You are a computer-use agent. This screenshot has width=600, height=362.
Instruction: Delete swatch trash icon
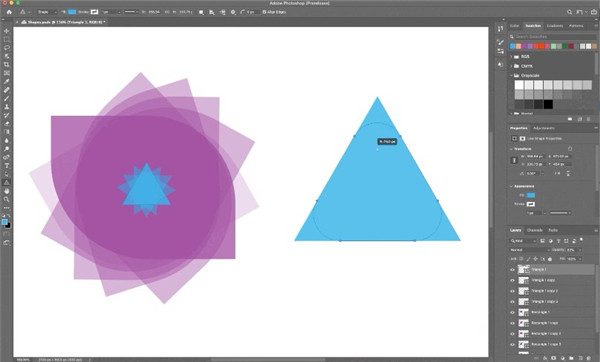pos(589,119)
